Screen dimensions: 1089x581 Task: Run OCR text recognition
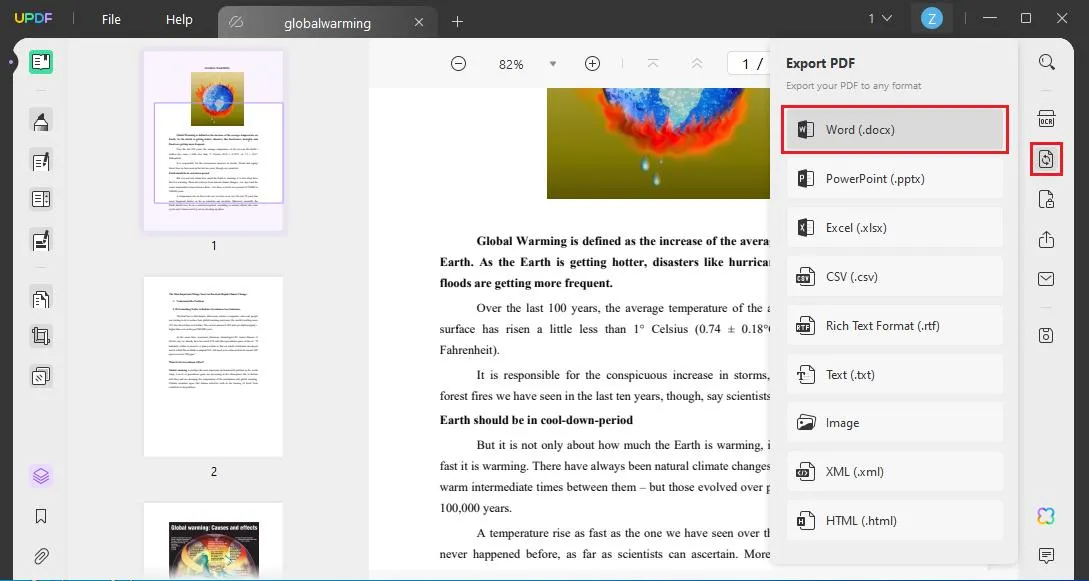tap(1047, 119)
